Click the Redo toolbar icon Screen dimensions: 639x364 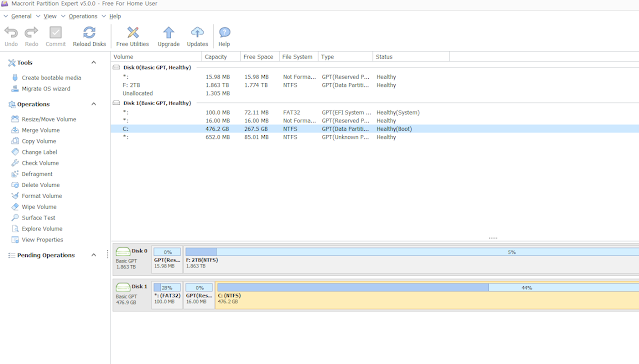point(31,32)
